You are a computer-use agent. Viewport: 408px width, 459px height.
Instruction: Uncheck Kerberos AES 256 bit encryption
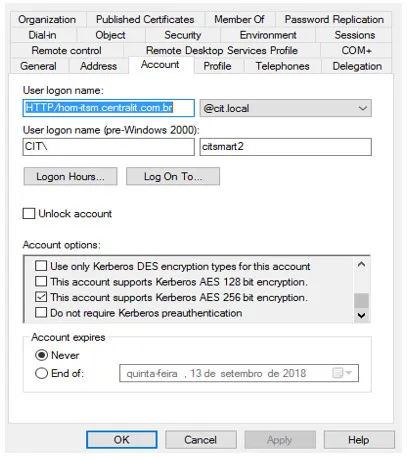click(x=41, y=297)
